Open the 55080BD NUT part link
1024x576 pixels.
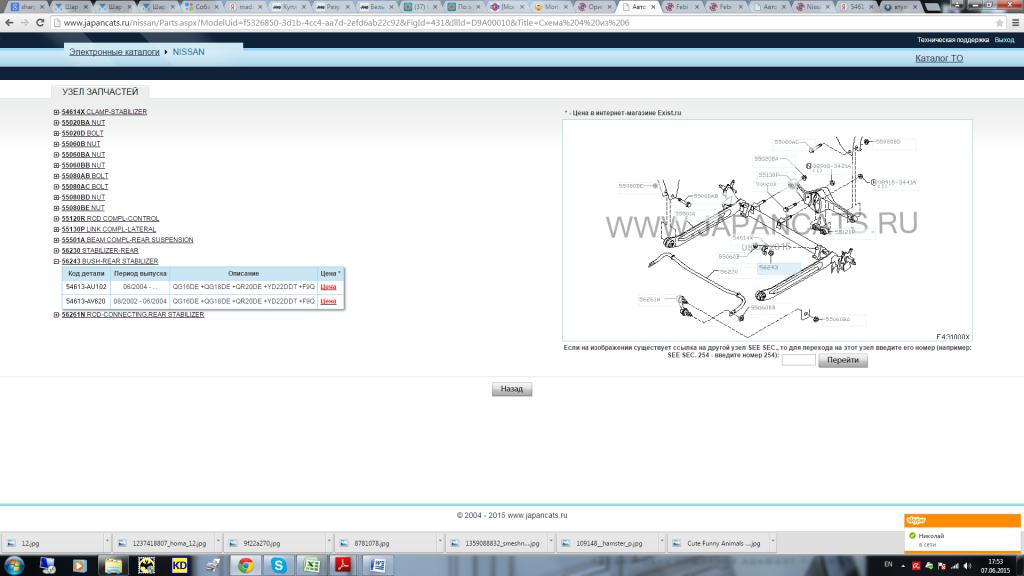tap(83, 197)
